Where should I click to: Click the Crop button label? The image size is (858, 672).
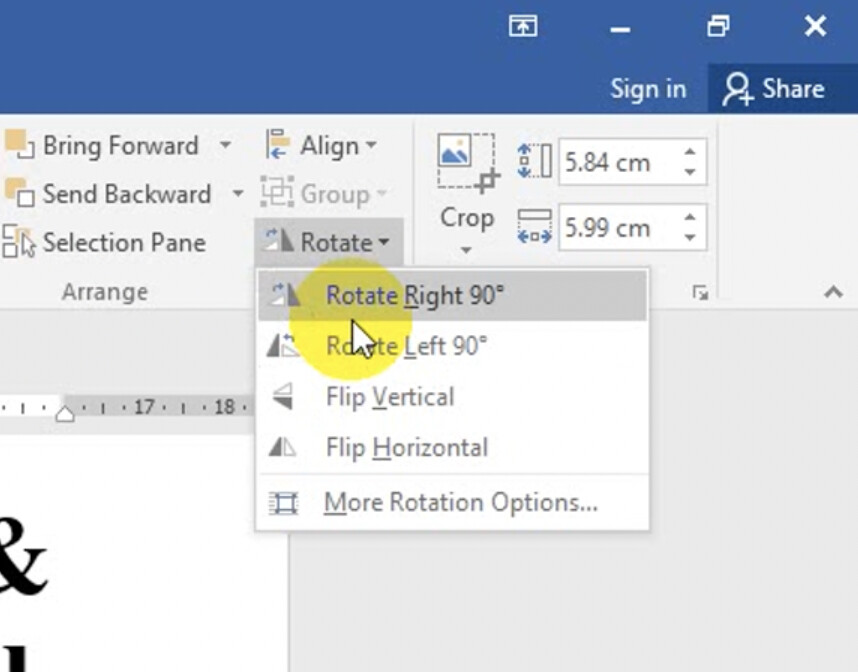(x=467, y=218)
